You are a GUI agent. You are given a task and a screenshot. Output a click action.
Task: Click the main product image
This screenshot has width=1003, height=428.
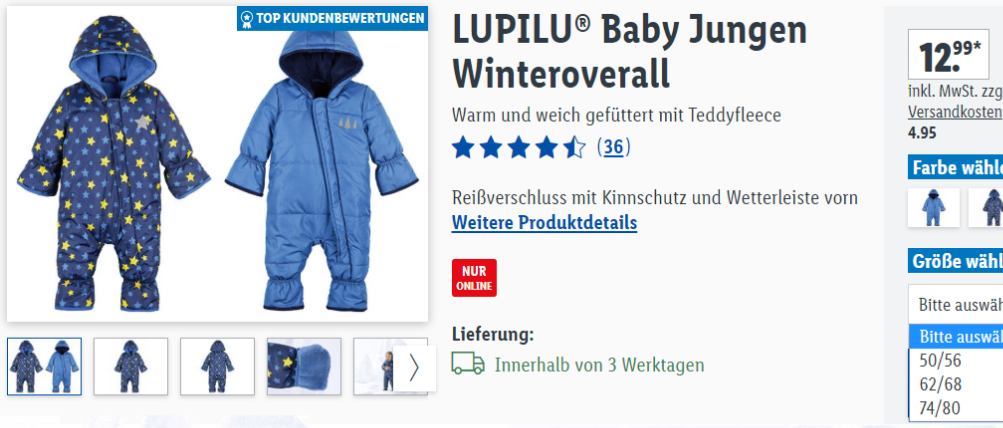click(217, 164)
